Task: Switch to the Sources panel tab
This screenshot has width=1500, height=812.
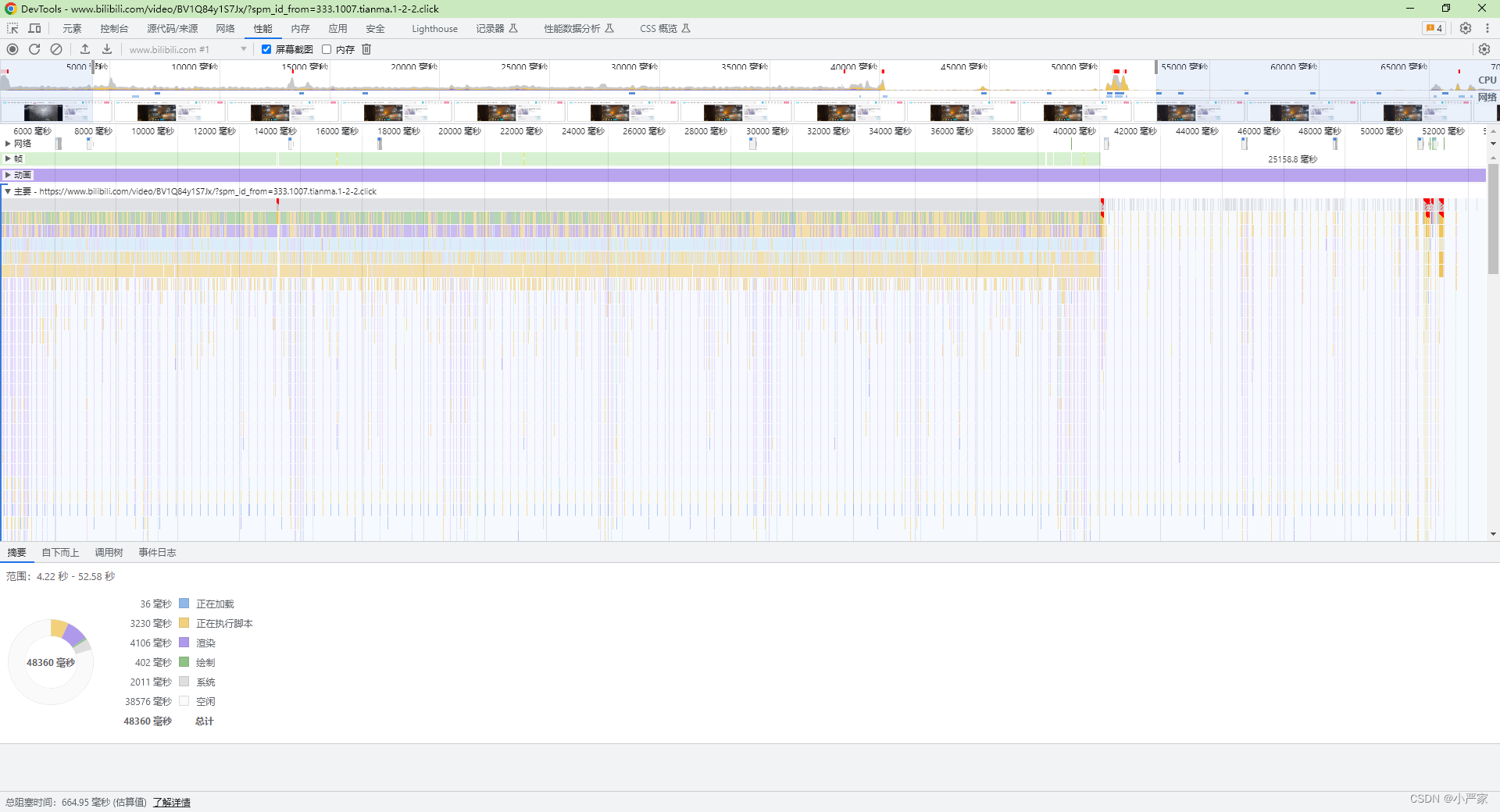Action: [173, 28]
